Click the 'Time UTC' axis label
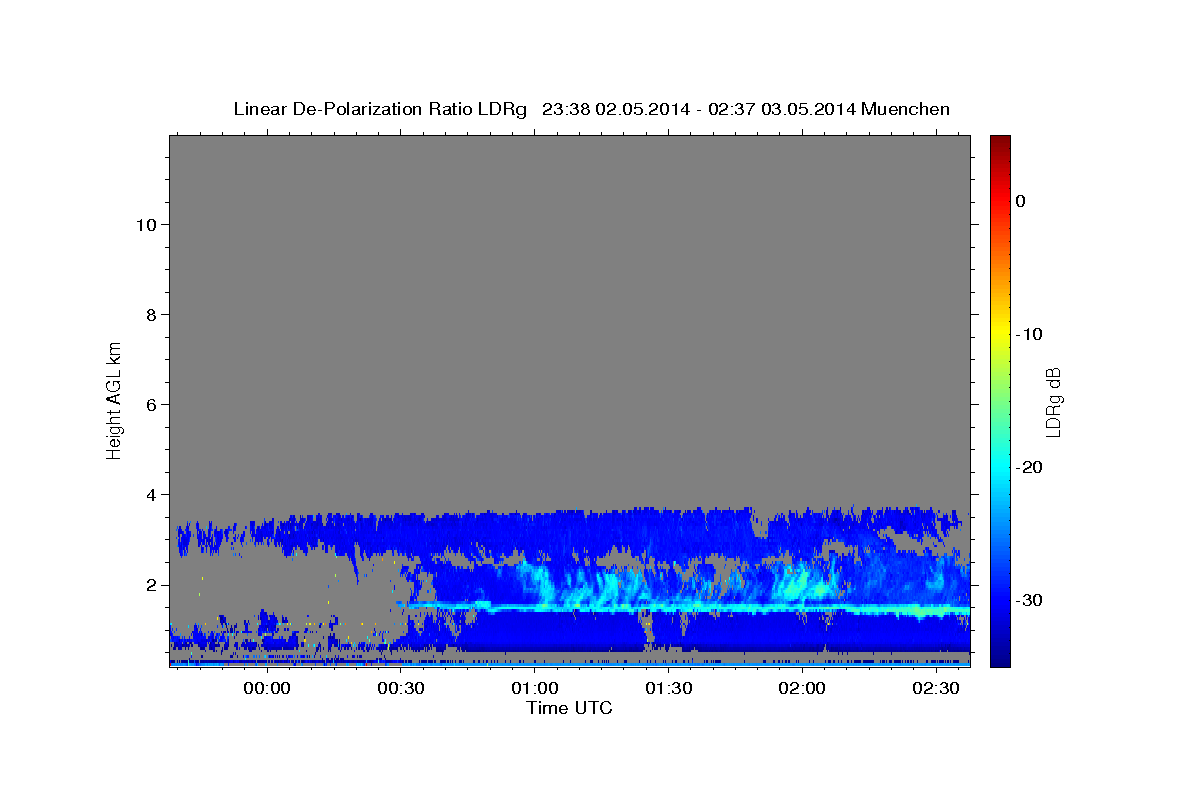This screenshot has height=800, width=1200. click(569, 708)
